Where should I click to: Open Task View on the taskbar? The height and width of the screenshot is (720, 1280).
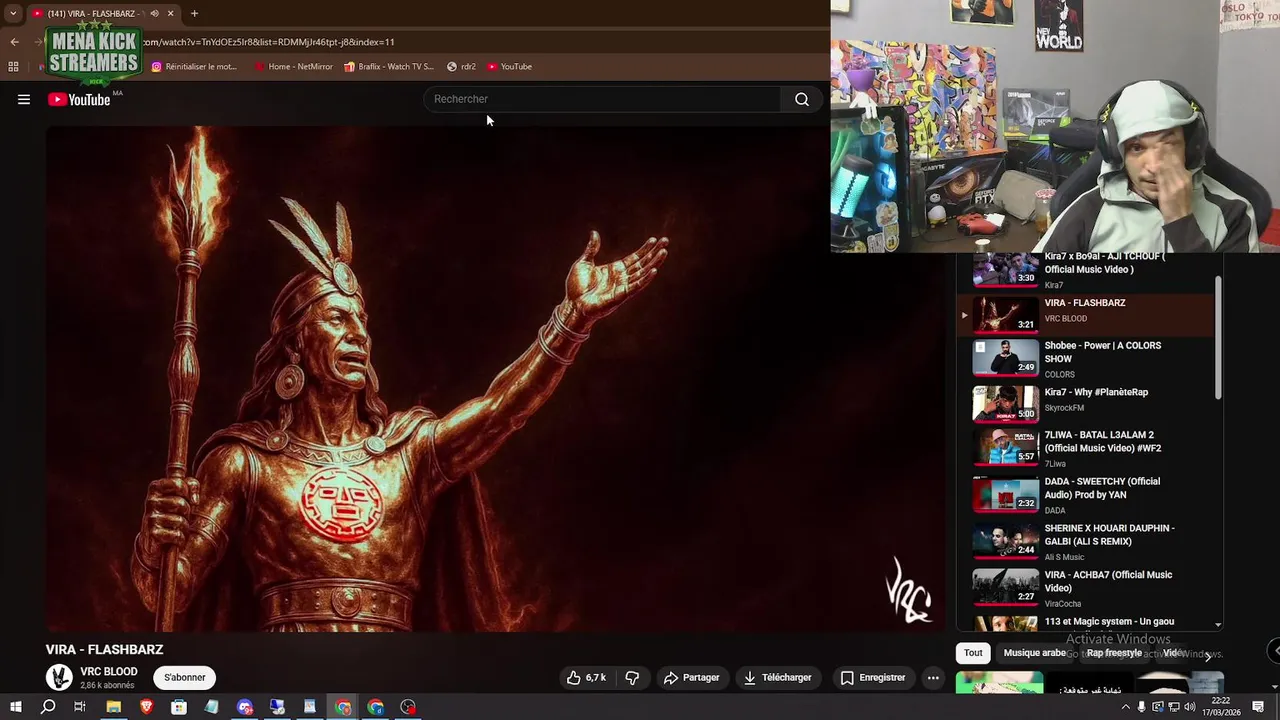[x=80, y=707]
